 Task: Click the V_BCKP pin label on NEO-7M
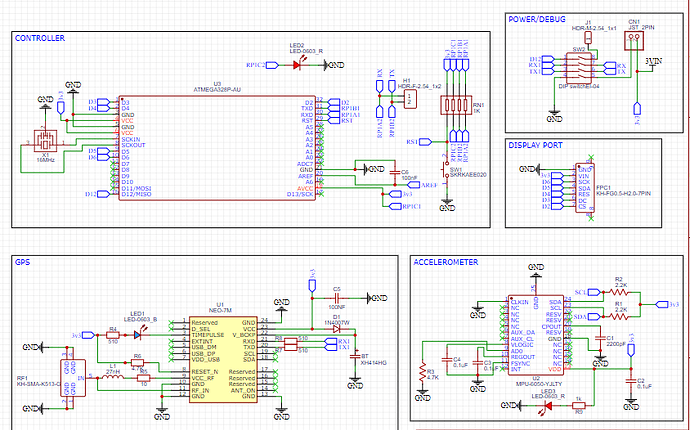(243, 335)
